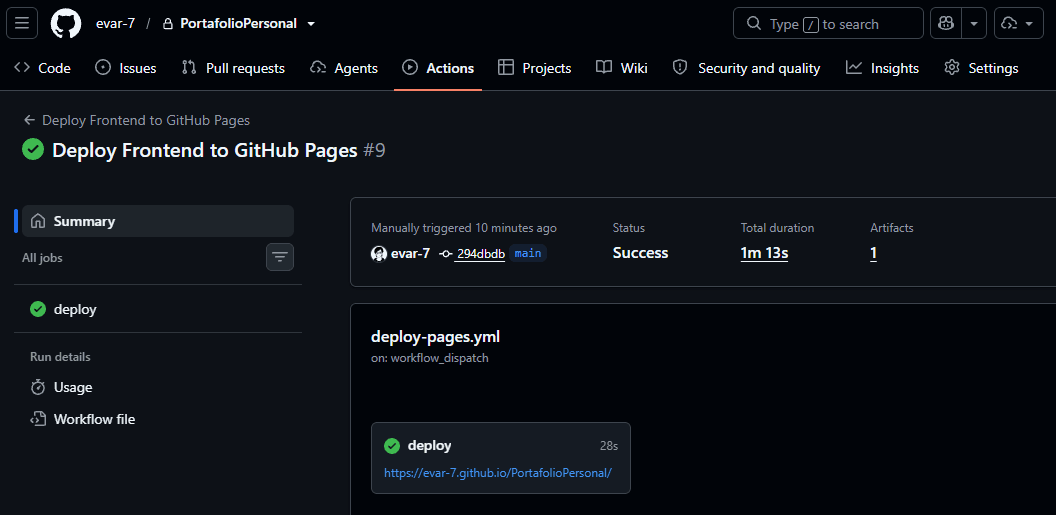The width and height of the screenshot is (1056, 515).
Task: Open the PortafolioPersonal repository name
Action: tap(238, 24)
